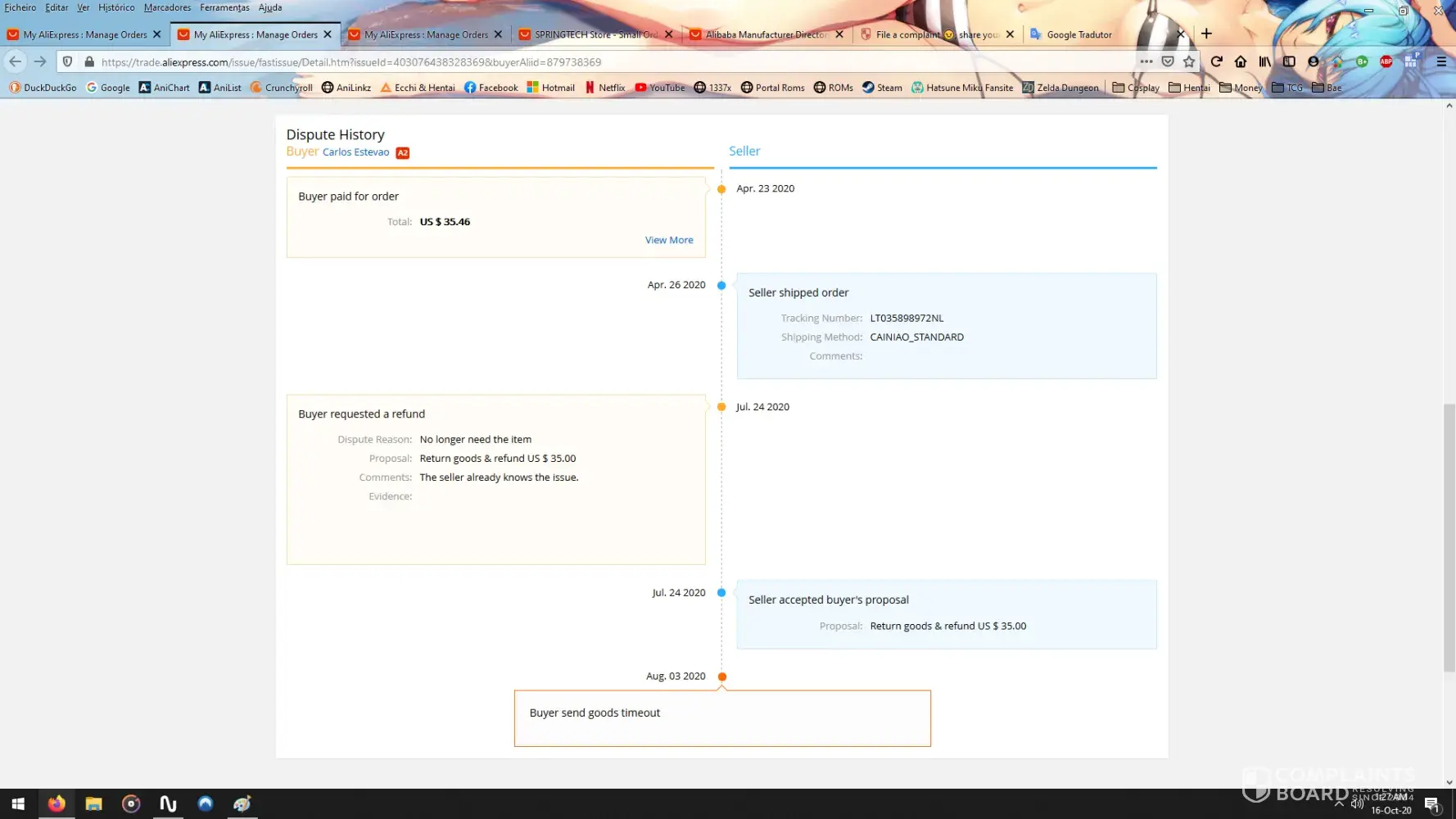
Task: Open the Firefox home page
Action: click(1241, 61)
